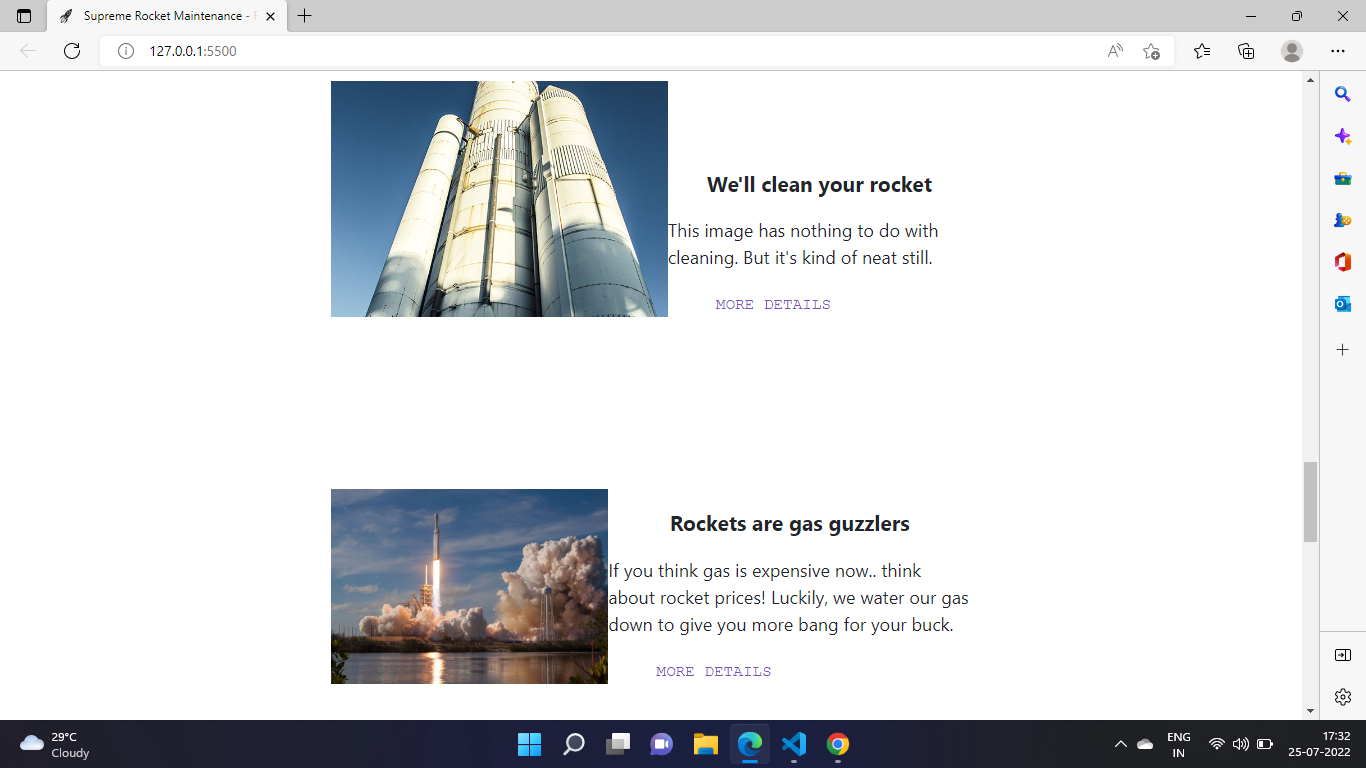Open the Tools toolbox icon in sidebar

click(1342, 177)
